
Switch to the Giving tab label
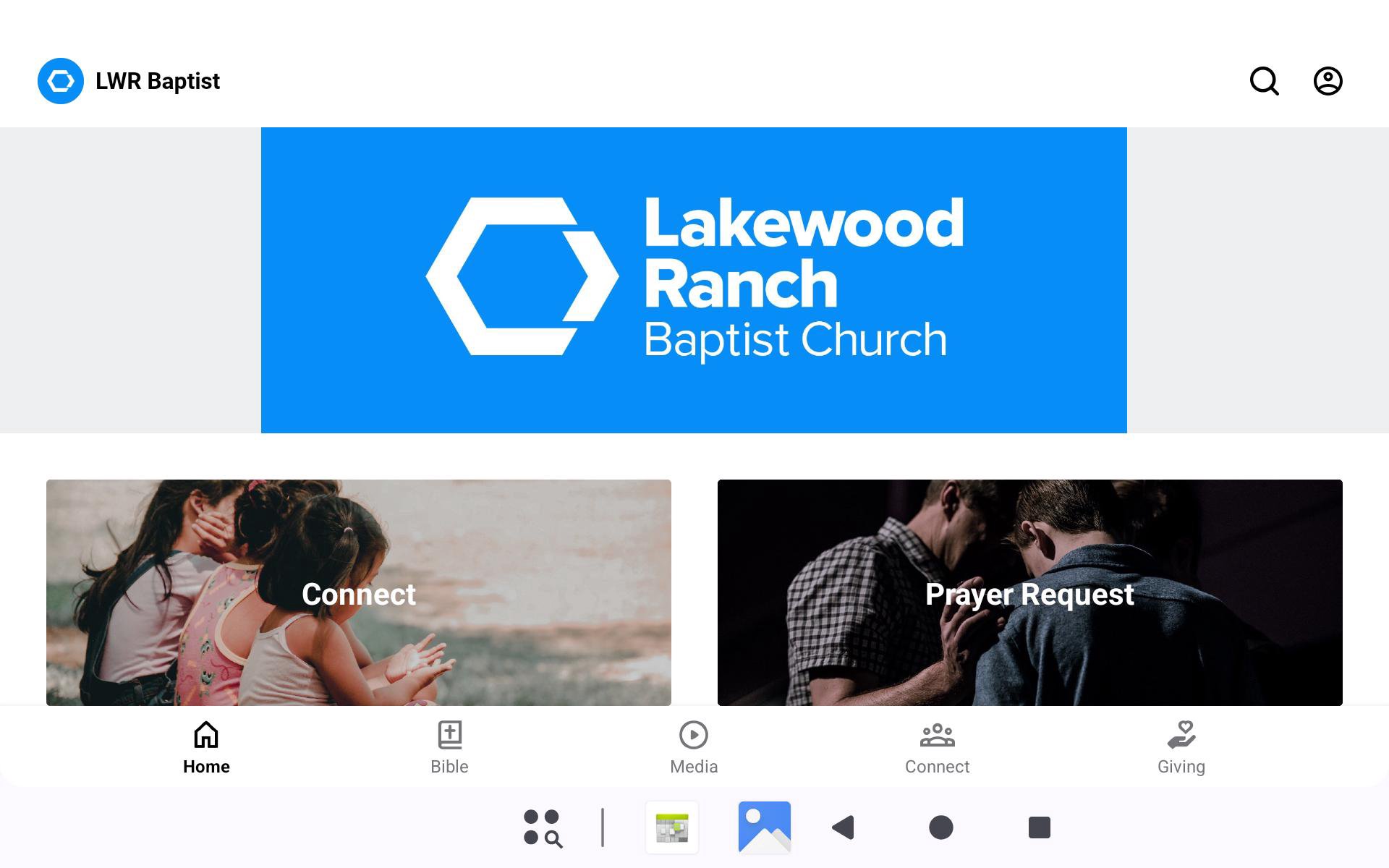[1181, 767]
